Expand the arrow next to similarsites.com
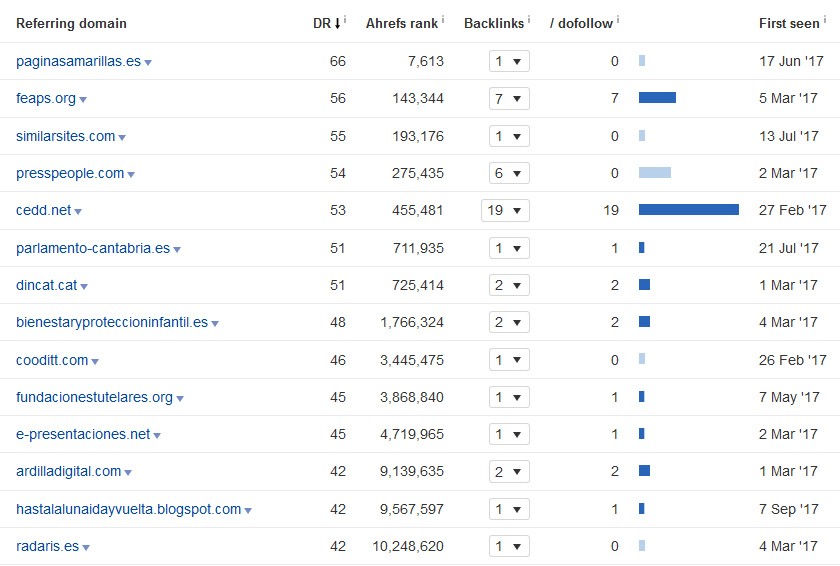This screenshot has width=840, height=566. click(x=122, y=138)
